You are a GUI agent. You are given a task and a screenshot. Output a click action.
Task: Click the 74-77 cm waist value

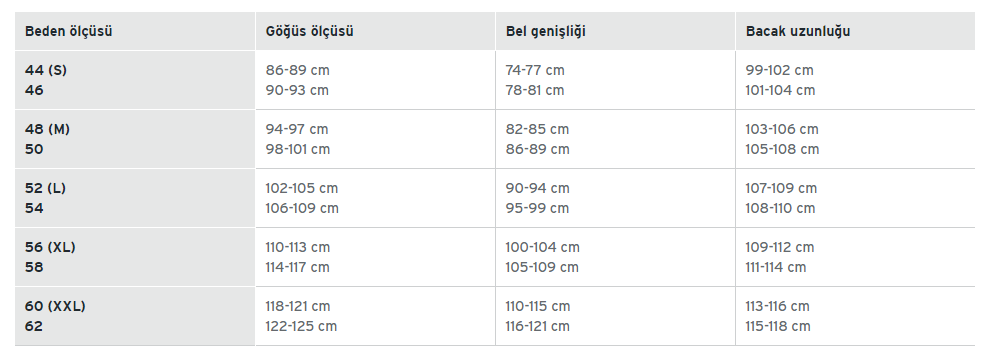pyautogui.click(x=535, y=70)
